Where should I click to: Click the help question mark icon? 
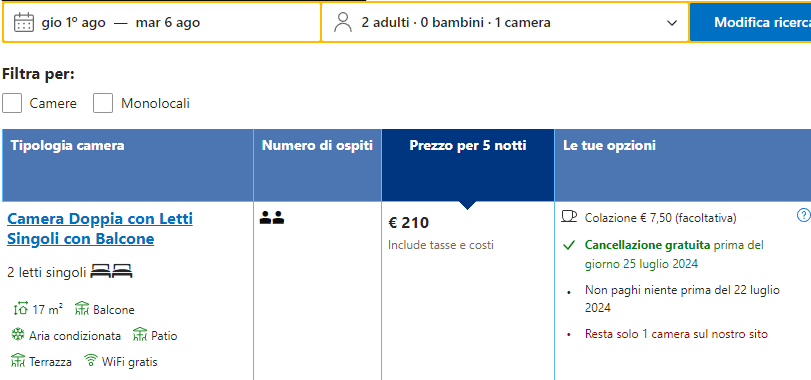pos(803,215)
